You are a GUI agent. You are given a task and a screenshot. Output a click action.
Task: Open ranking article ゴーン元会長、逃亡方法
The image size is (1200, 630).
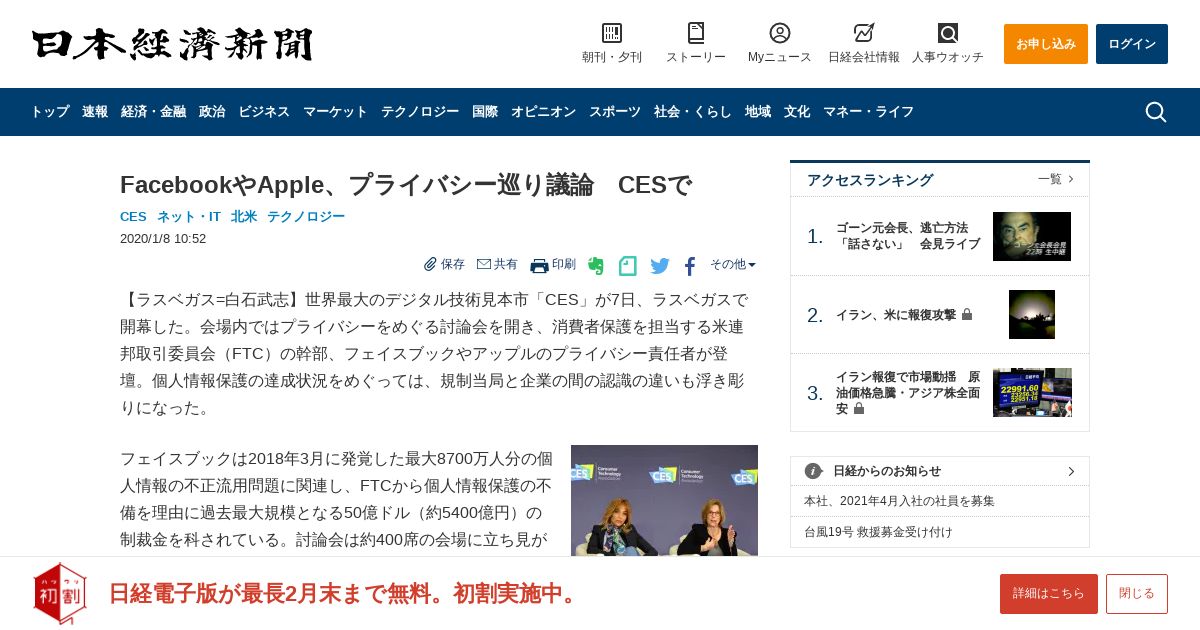908,236
